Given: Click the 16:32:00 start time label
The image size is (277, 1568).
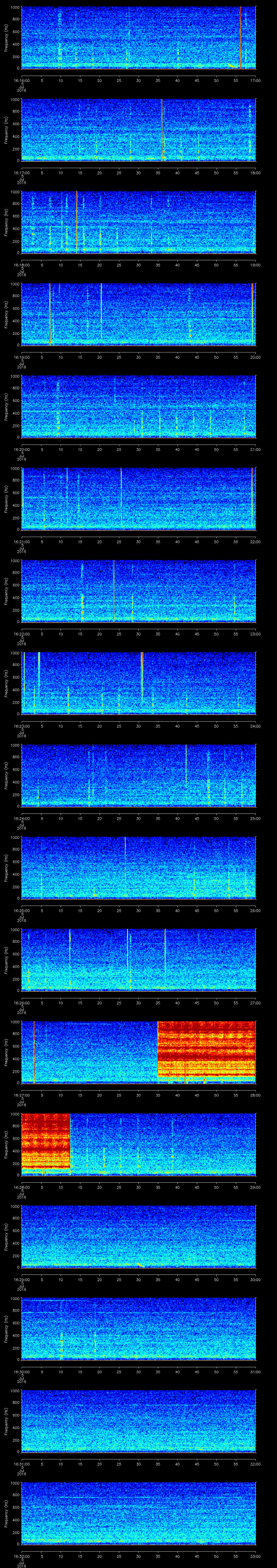Looking at the screenshot, I should 21,1556.
